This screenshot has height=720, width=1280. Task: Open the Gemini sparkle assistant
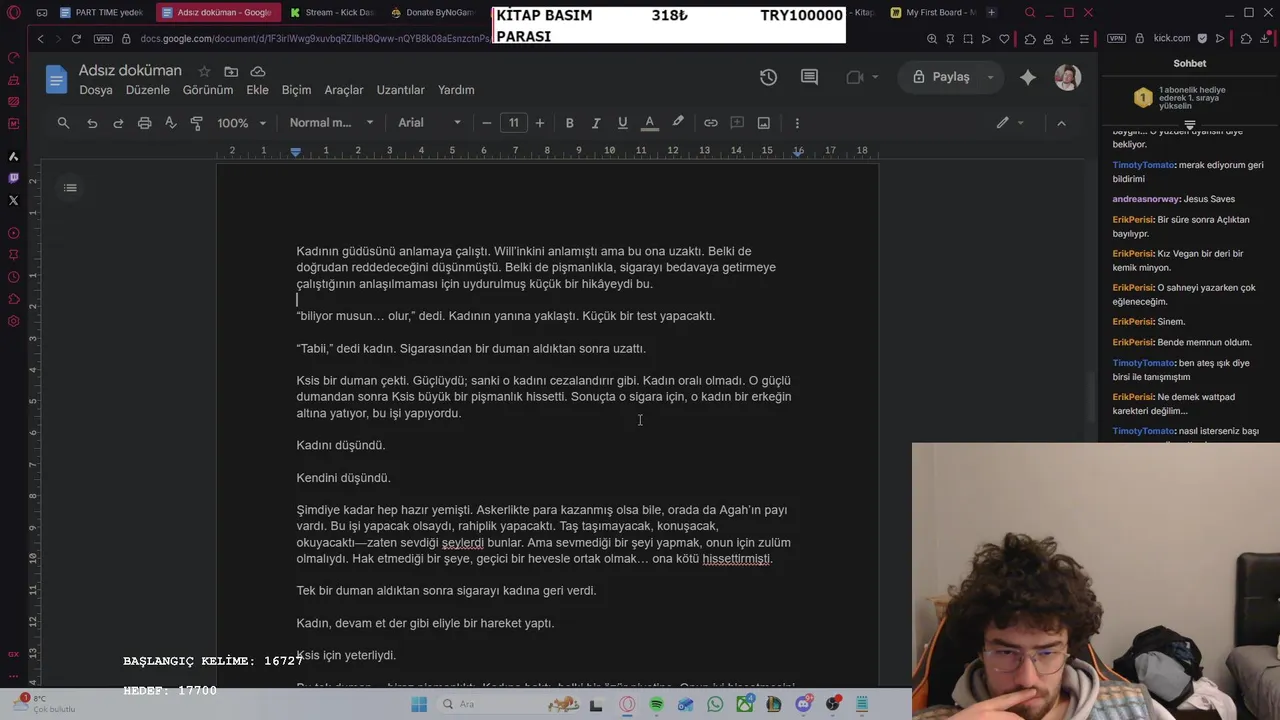coord(1028,77)
